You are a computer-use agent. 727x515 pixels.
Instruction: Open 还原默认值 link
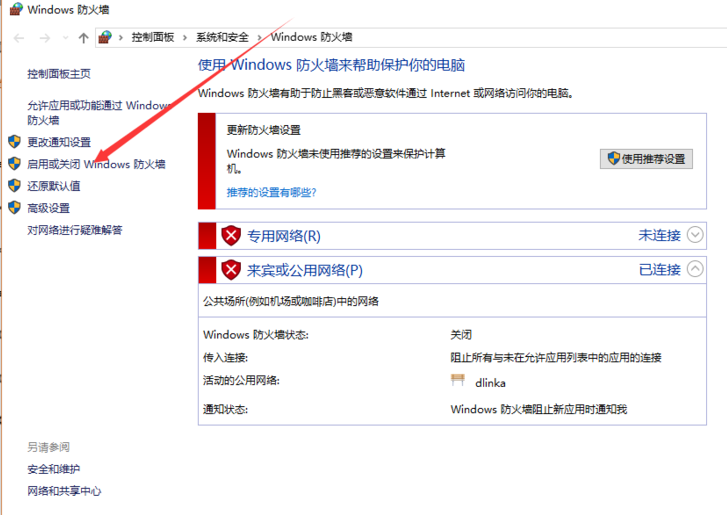coord(53,186)
